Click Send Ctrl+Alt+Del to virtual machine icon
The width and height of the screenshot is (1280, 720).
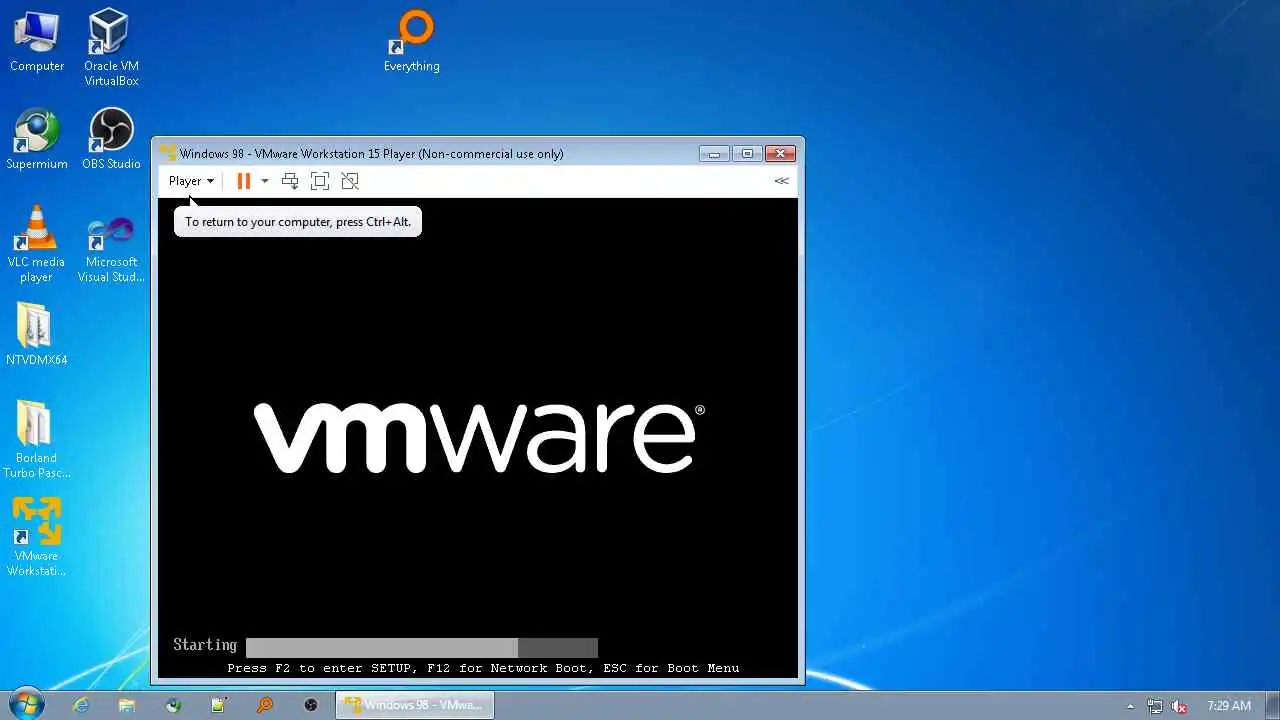[290, 181]
